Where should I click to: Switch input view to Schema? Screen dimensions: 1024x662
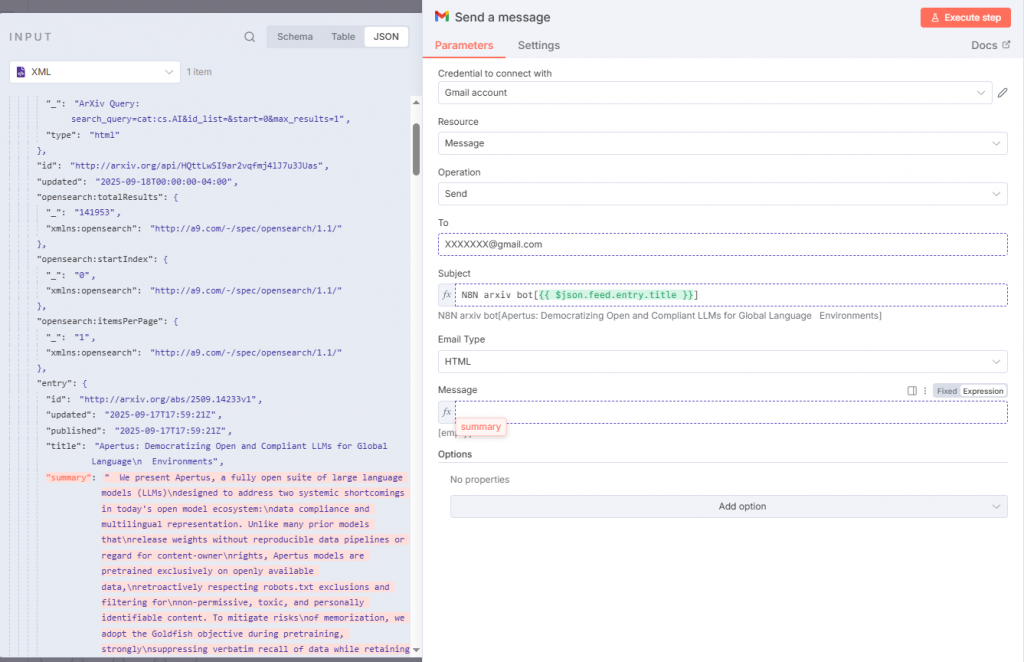294,37
